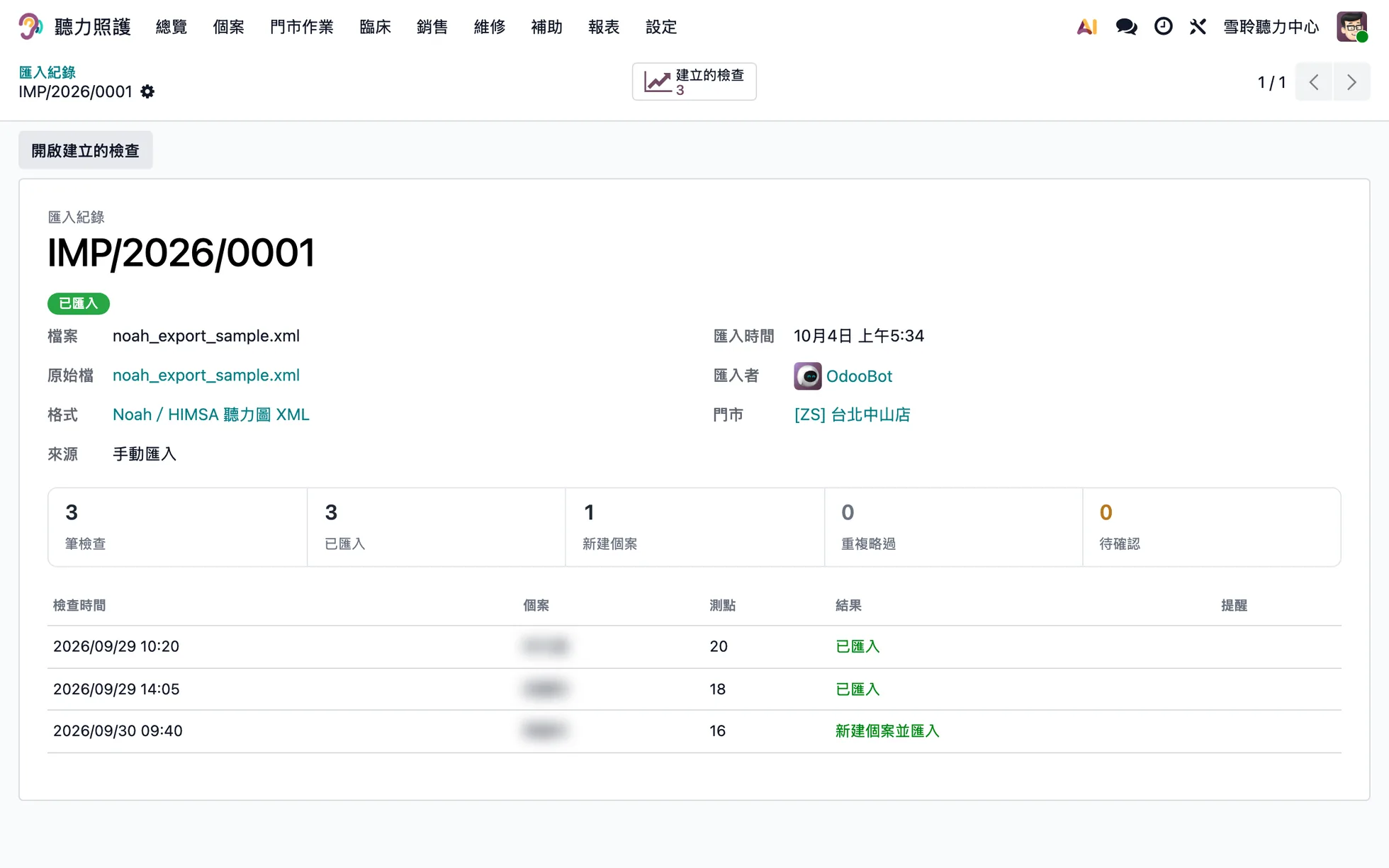Open the 補助 menu

pyautogui.click(x=547, y=27)
